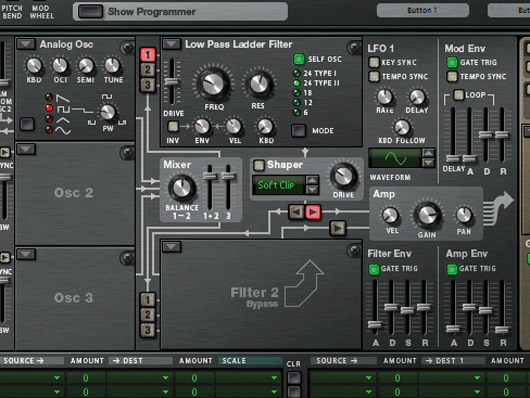Click the Analog Osc TUNE knob
Image resolution: width=530 pixels, height=398 pixels.
(112, 65)
